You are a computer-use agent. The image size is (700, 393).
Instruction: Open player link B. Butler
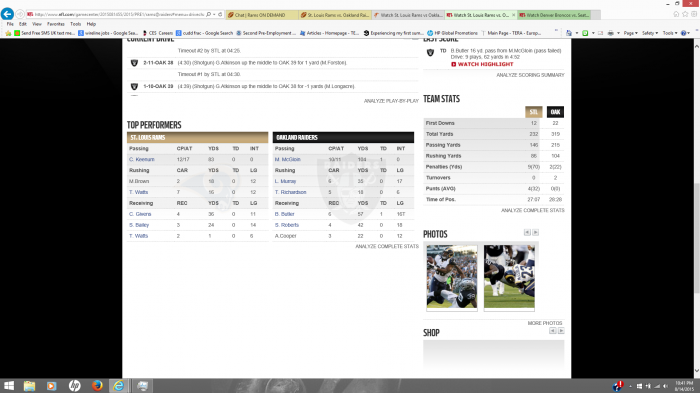[x=284, y=214]
